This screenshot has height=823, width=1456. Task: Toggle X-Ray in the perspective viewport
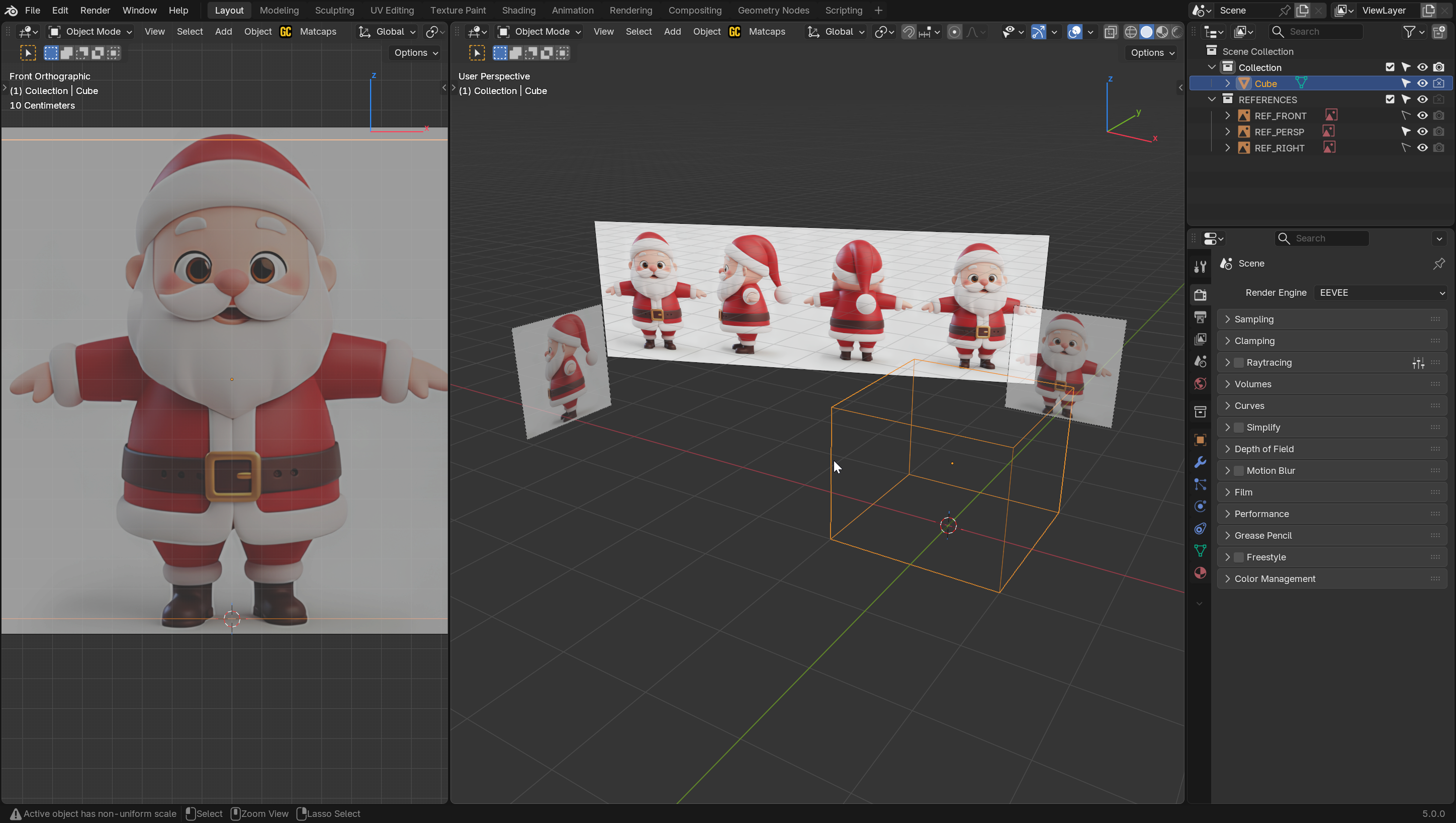(1111, 32)
